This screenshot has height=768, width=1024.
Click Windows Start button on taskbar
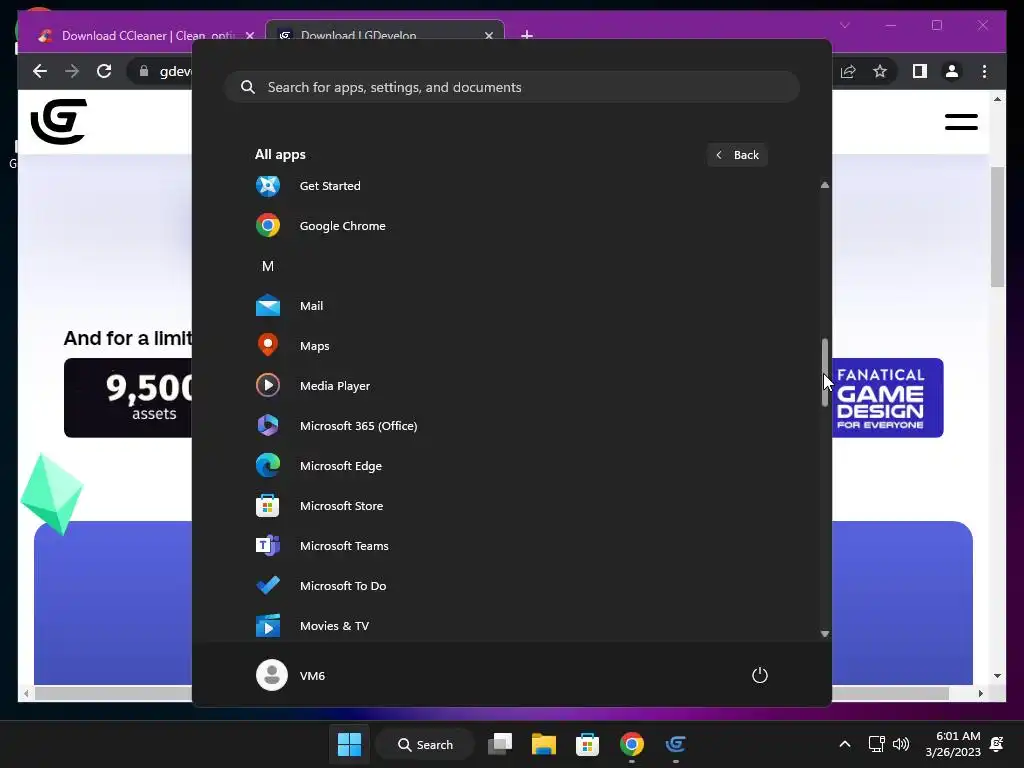coord(349,744)
